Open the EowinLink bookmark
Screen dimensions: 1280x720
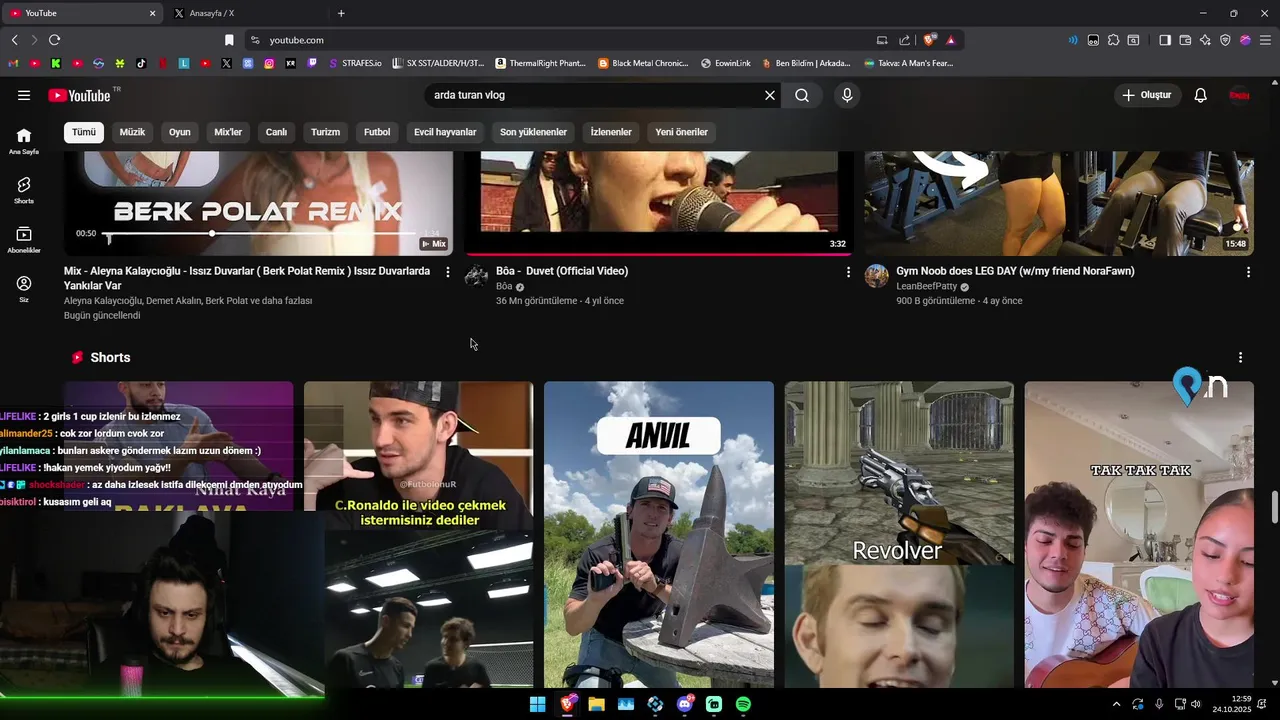tap(726, 63)
